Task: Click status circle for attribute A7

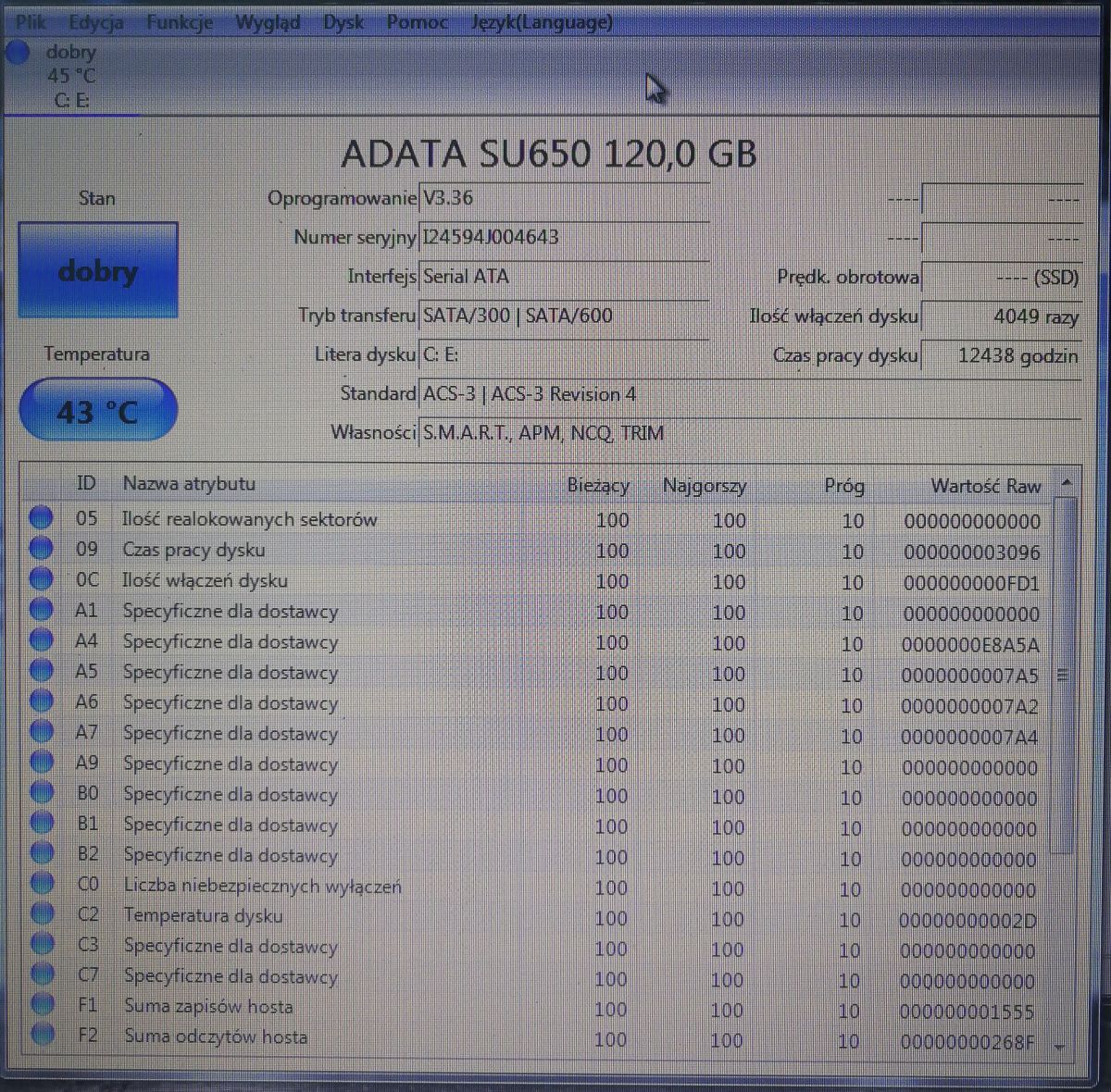Action: (x=41, y=732)
